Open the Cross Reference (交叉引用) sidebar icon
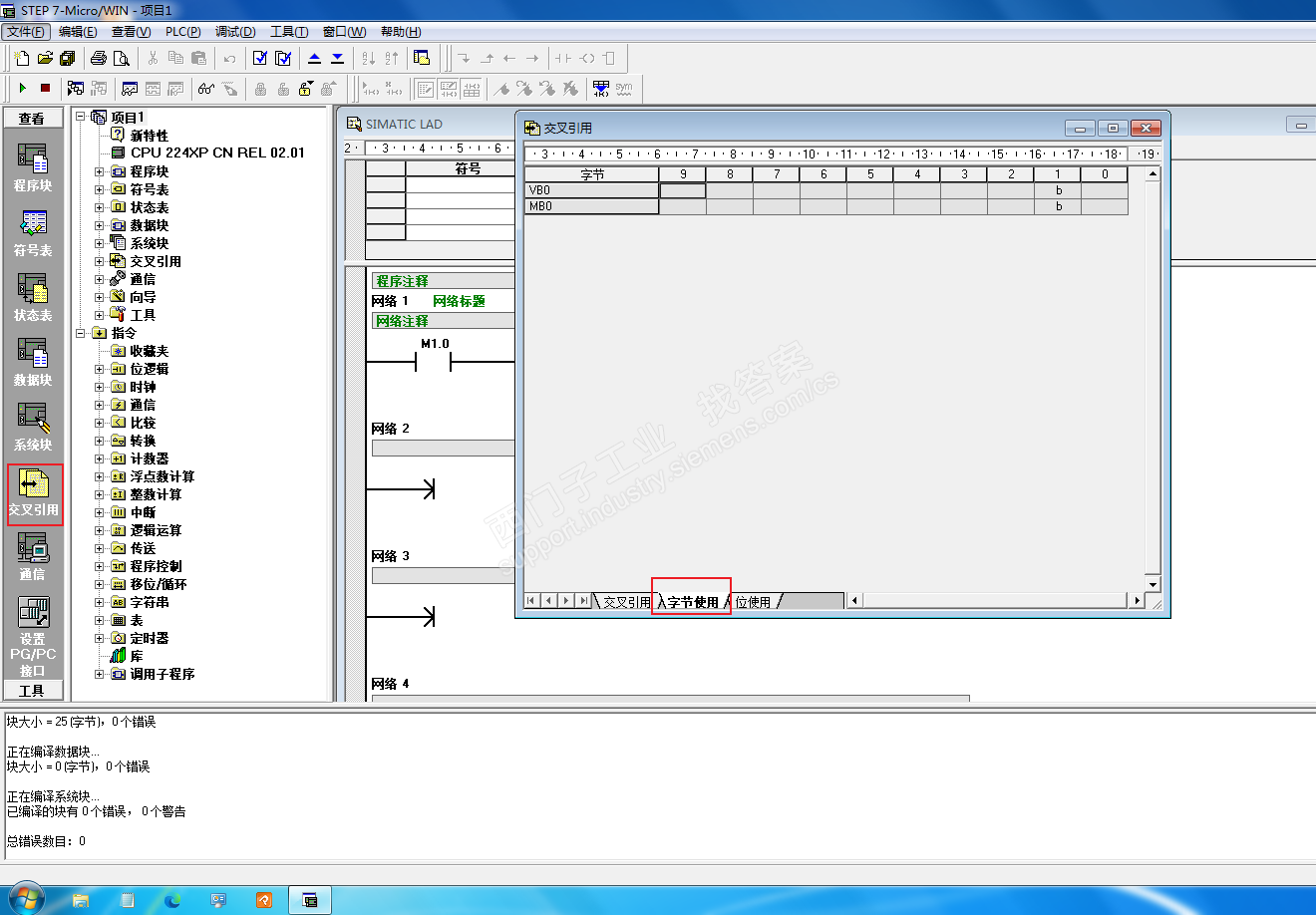Viewport: 1316px width, 915px height. click(x=34, y=493)
